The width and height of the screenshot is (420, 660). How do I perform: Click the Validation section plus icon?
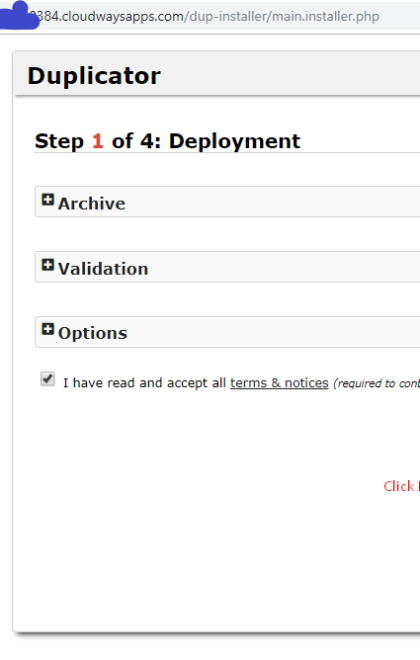tap(48, 265)
